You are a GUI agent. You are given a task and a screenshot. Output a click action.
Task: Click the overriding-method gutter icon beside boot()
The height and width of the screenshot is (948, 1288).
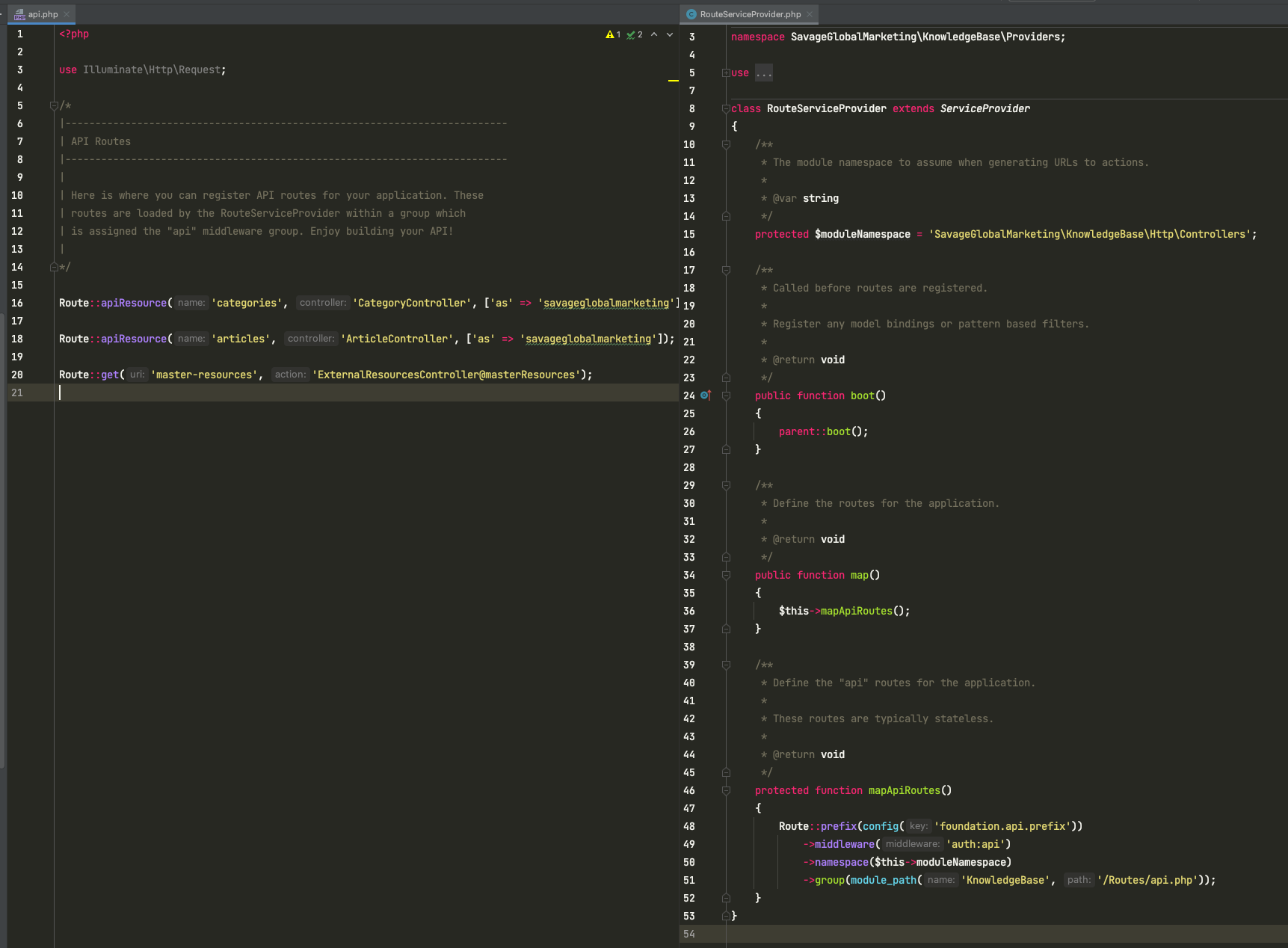tap(704, 395)
